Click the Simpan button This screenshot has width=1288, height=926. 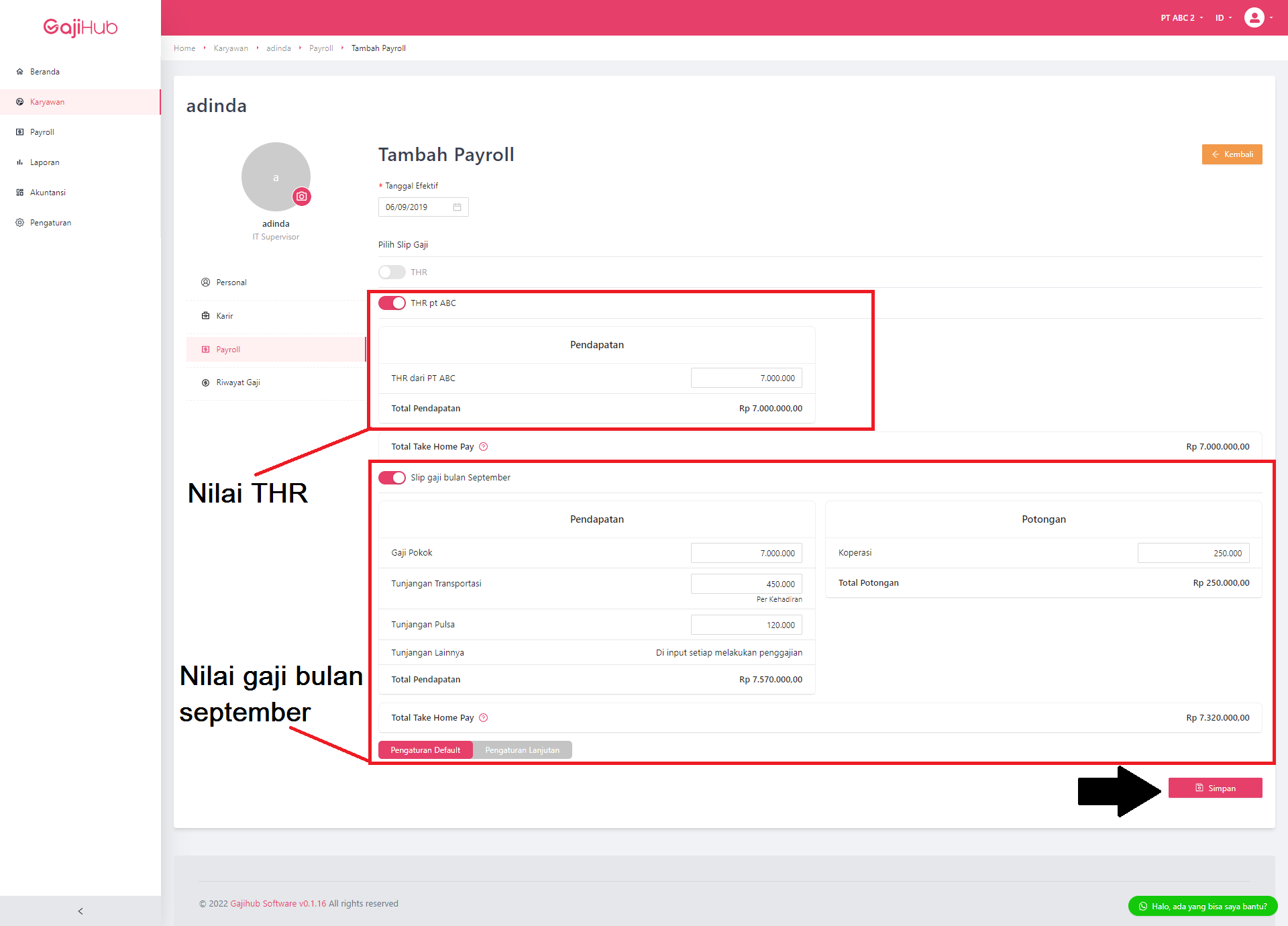coord(1216,788)
